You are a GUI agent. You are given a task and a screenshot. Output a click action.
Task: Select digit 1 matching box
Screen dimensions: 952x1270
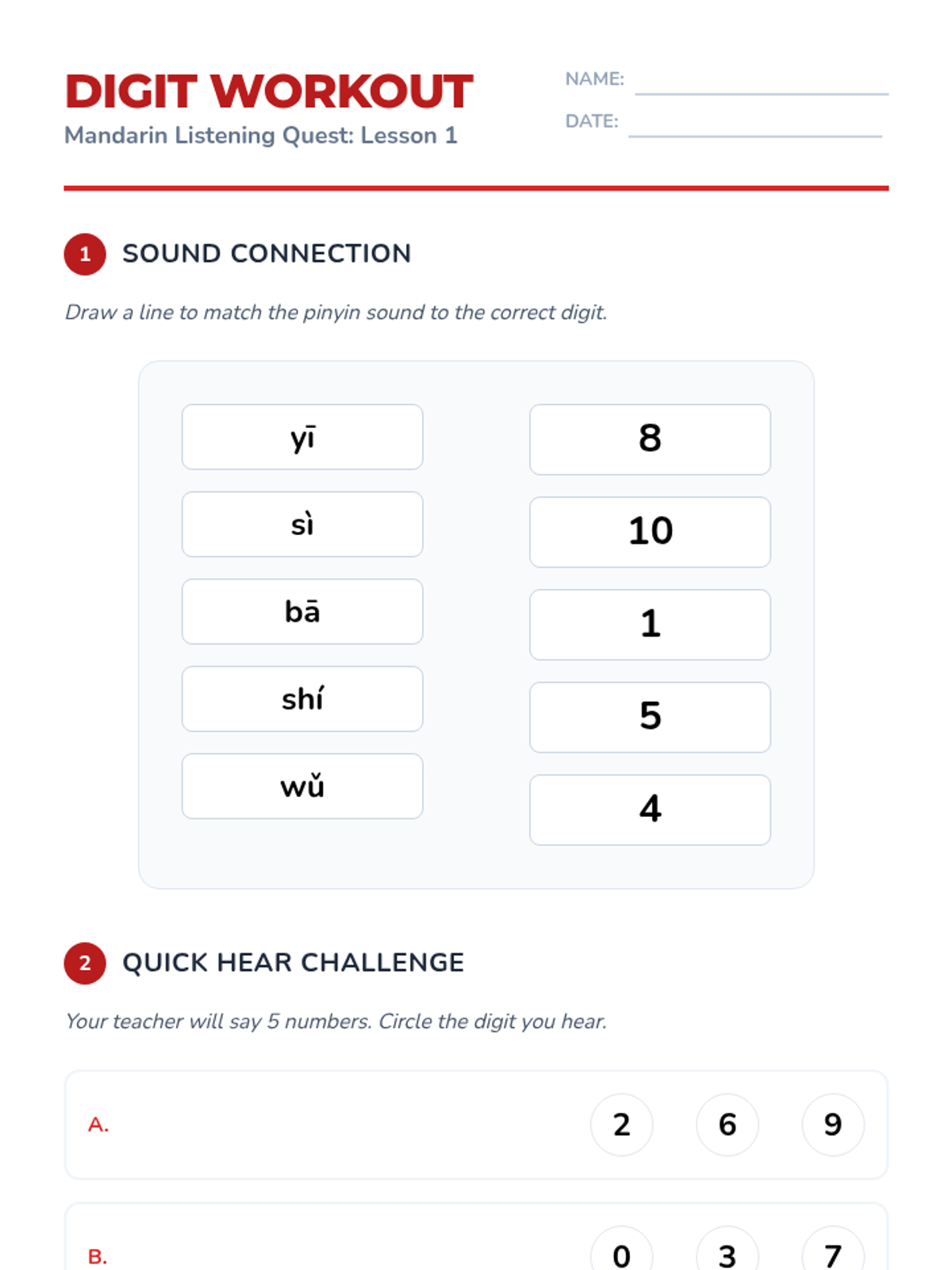650,625
